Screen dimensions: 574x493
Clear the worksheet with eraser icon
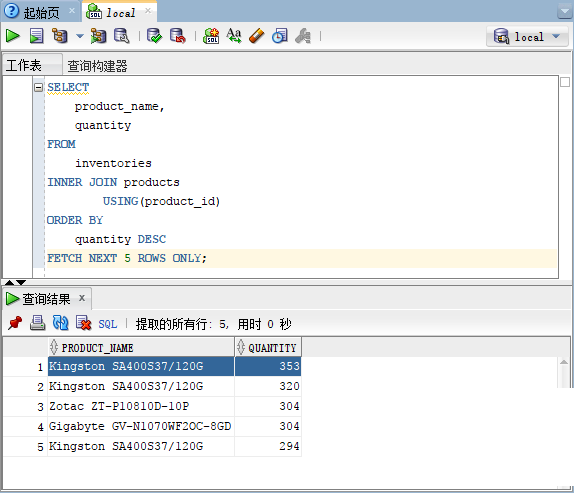tap(256, 36)
